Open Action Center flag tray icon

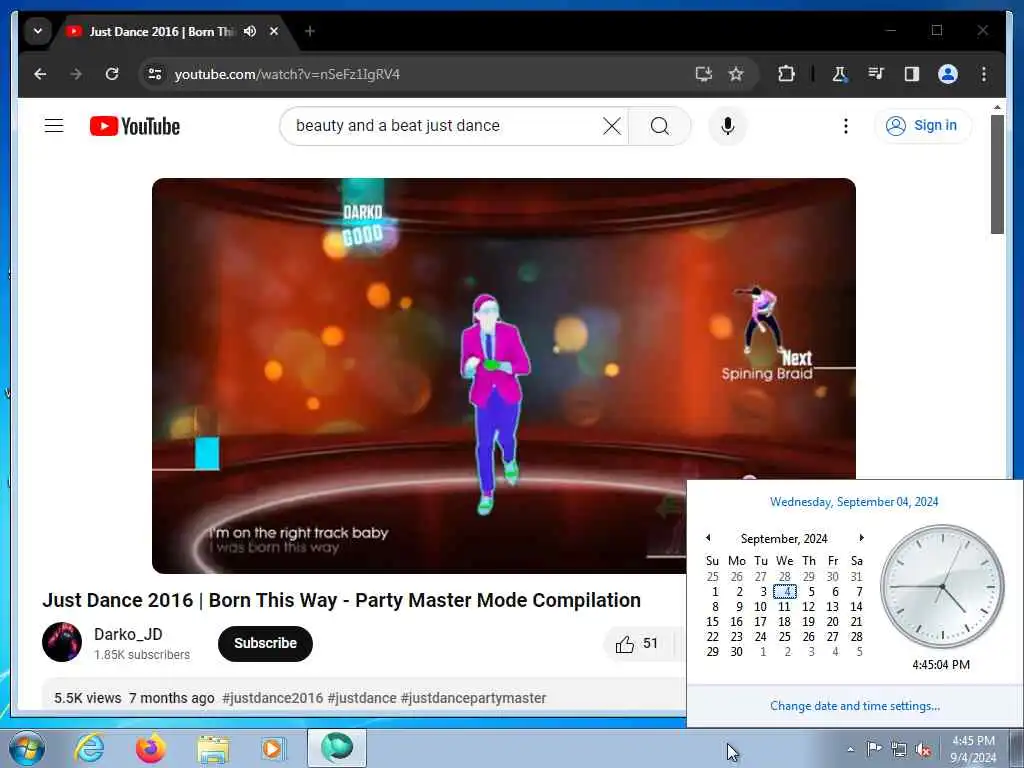[874, 748]
